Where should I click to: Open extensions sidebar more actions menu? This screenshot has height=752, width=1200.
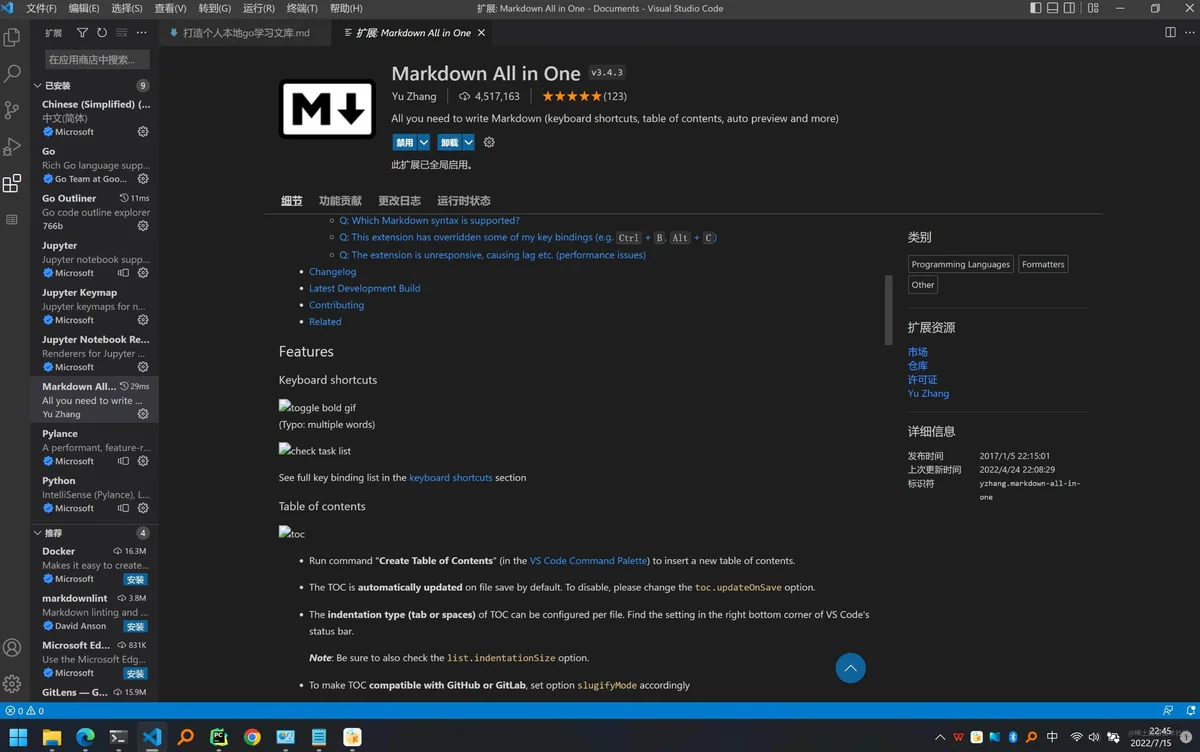(141, 33)
